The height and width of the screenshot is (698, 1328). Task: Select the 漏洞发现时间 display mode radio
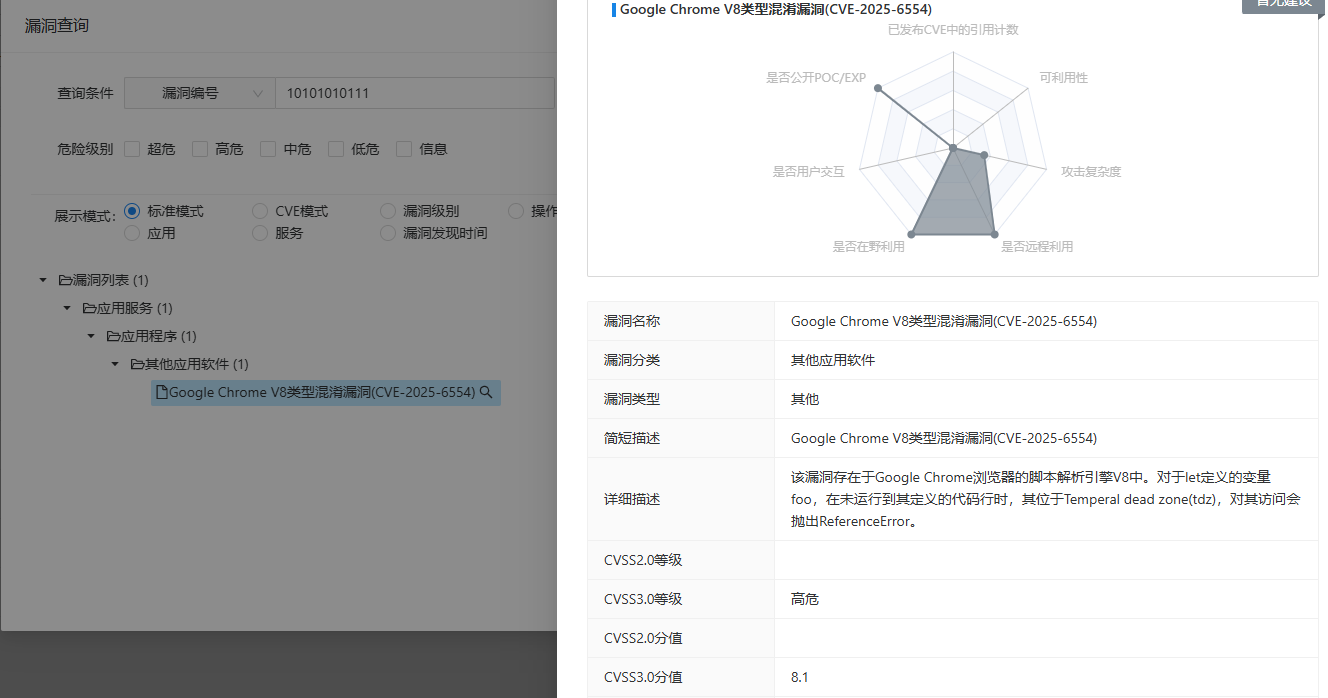pyautogui.click(x=387, y=233)
